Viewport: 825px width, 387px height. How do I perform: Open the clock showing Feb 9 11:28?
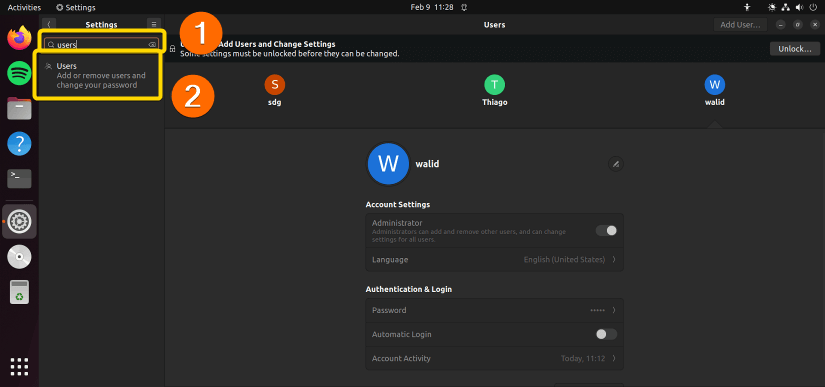431,7
